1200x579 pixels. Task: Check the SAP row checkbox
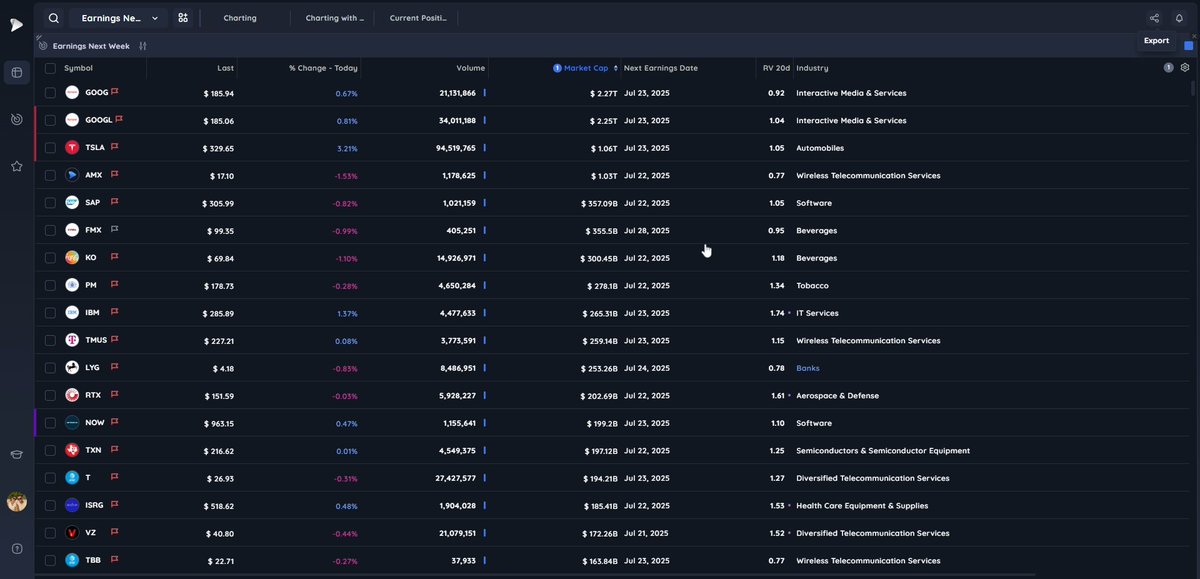[50, 202]
